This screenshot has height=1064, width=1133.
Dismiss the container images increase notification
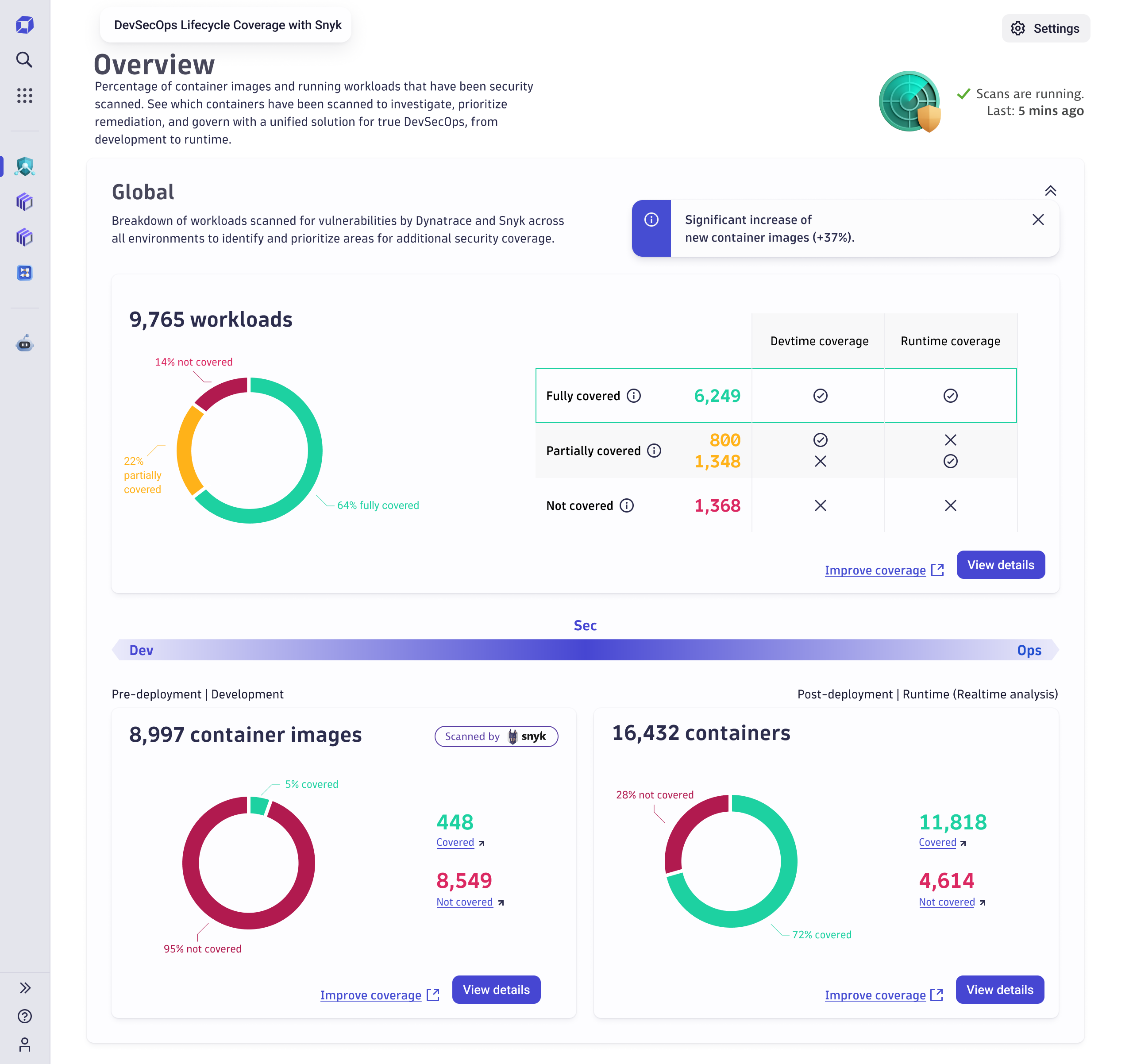coord(1038,220)
